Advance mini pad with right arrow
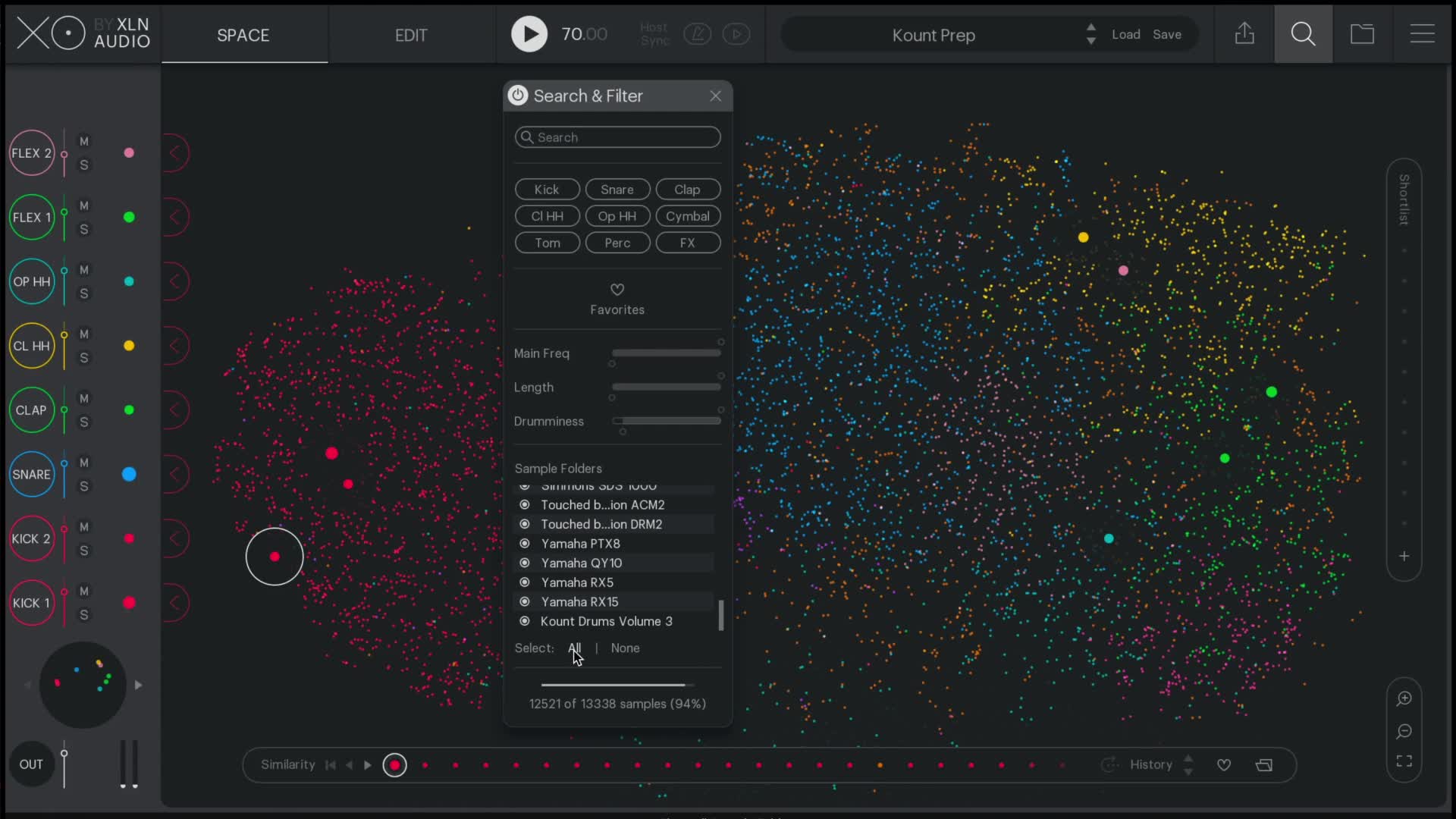This screenshot has width=1456, height=819. (x=138, y=685)
